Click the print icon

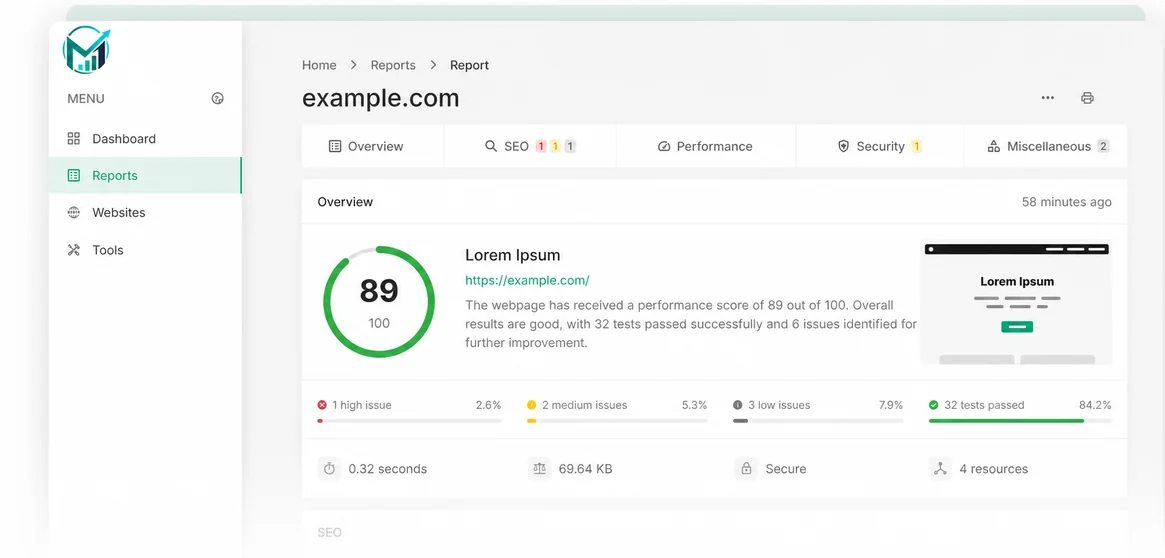coord(1087,97)
